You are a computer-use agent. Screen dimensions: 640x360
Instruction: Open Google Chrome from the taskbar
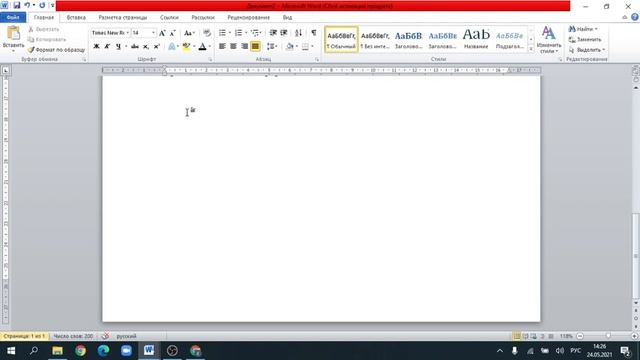pos(80,351)
